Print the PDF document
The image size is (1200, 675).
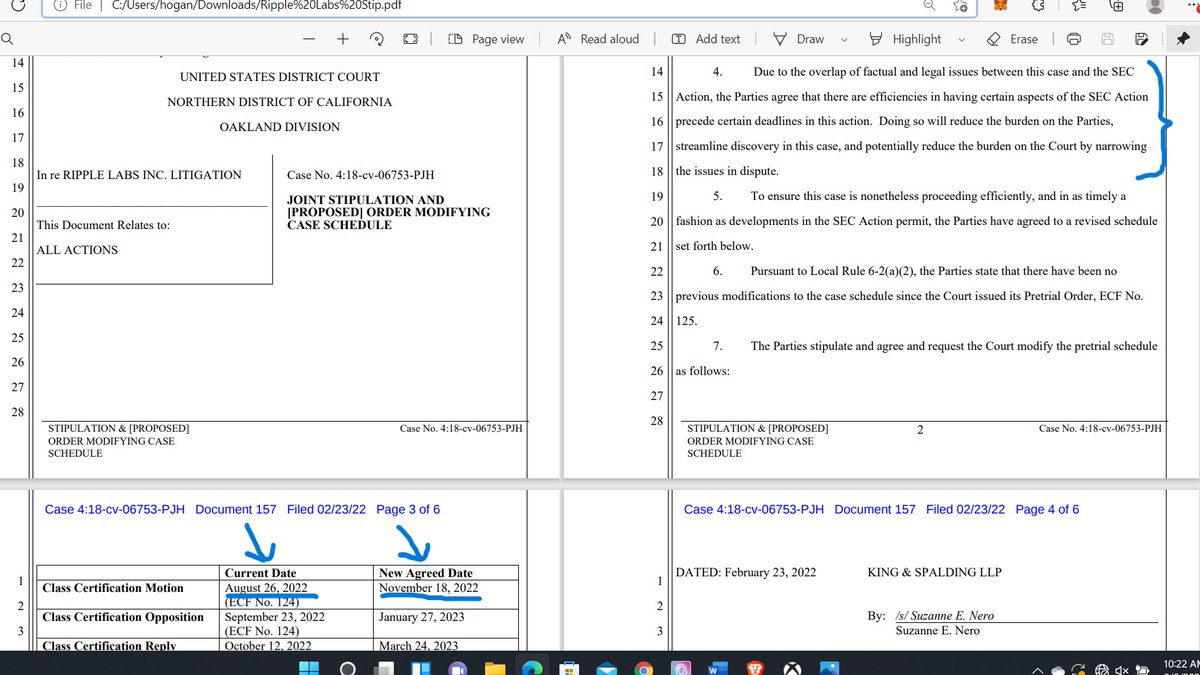click(1074, 40)
